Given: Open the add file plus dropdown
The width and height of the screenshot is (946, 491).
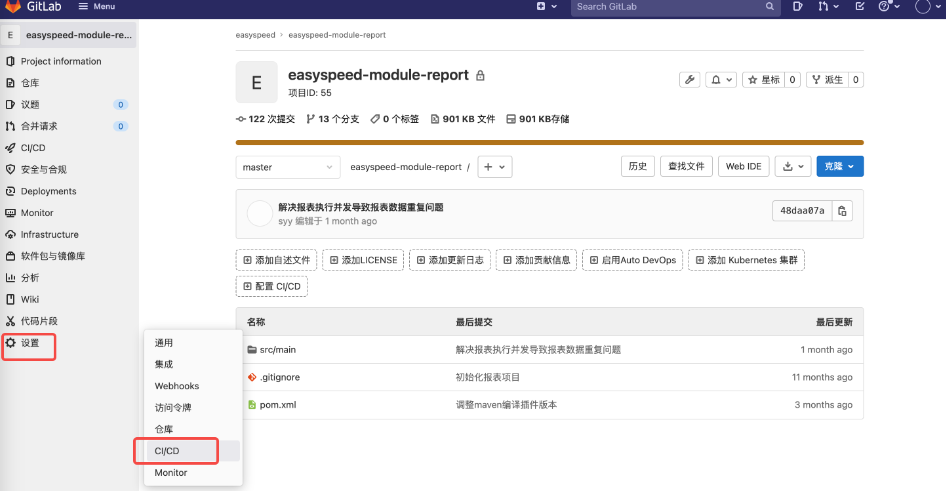Looking at the screenshot, I should tap(495, 167).
